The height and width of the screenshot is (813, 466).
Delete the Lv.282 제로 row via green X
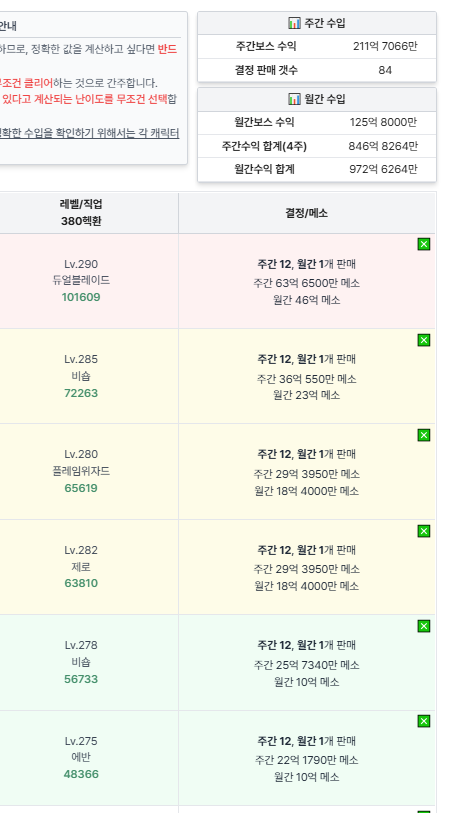coord(423,531)
